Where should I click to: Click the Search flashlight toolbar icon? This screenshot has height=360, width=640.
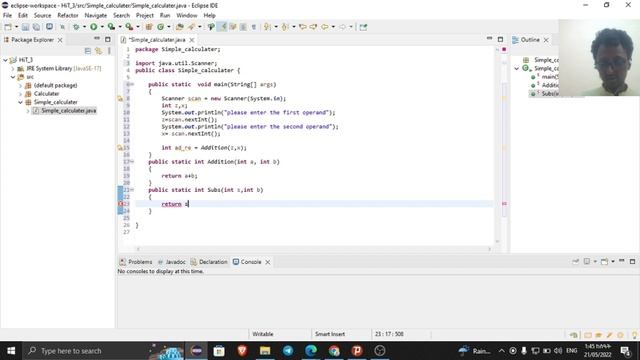coord(191,27)
